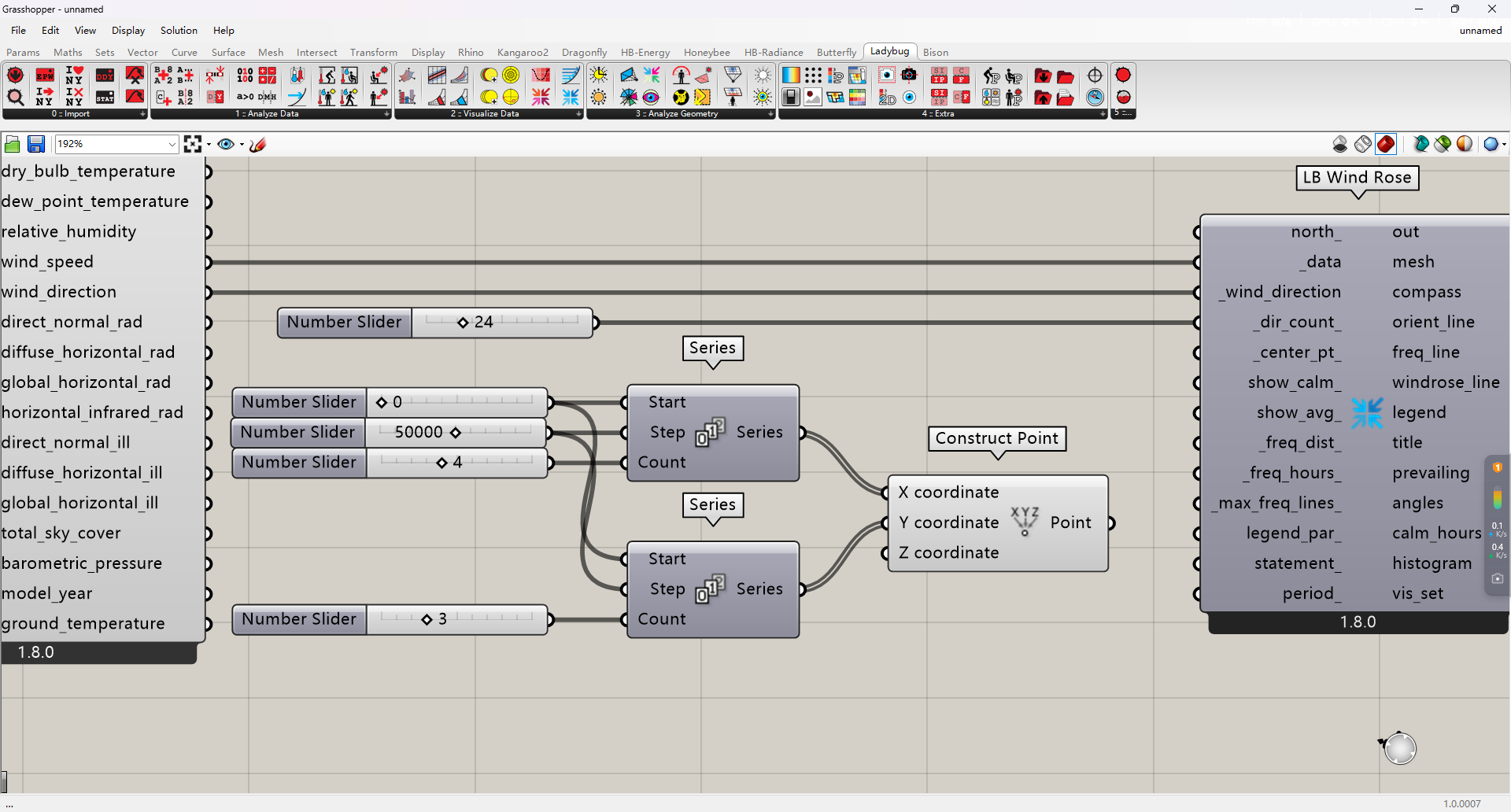Open the Solution menu

(x=179, y=30)
